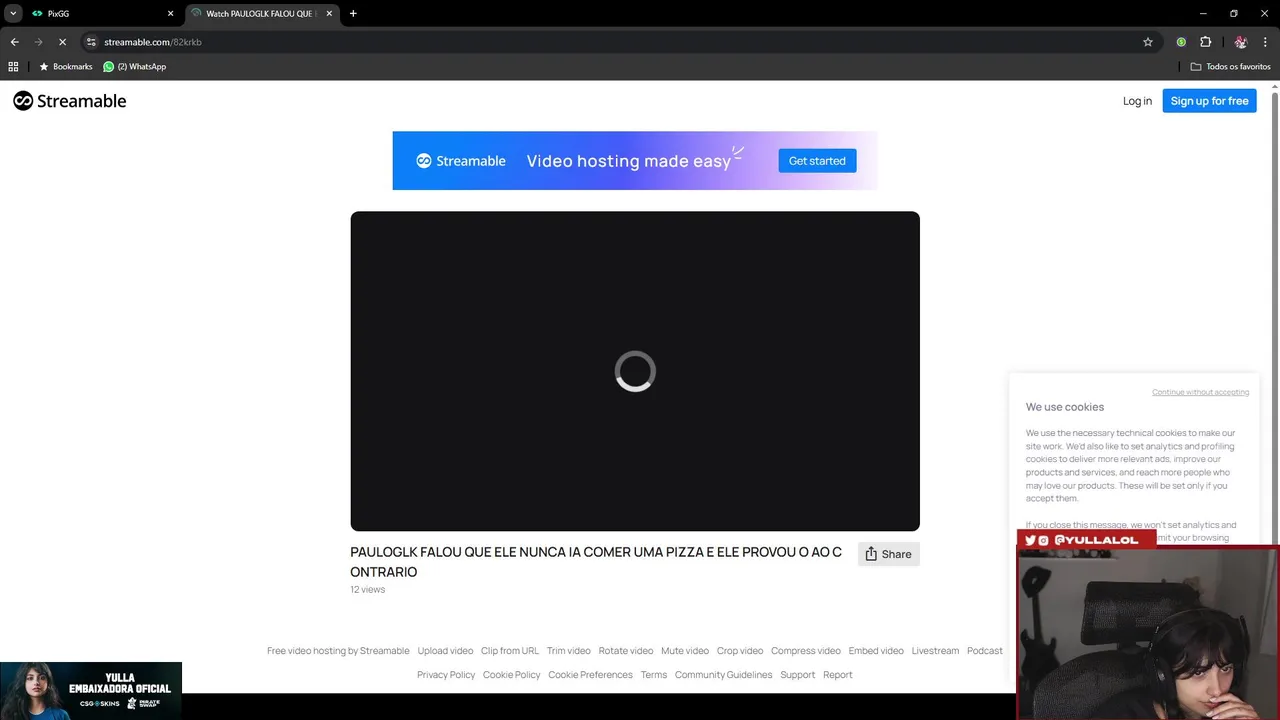Click the 12 views text
Viewport: 1280px width, 720px height.
[x=367, y=590]
